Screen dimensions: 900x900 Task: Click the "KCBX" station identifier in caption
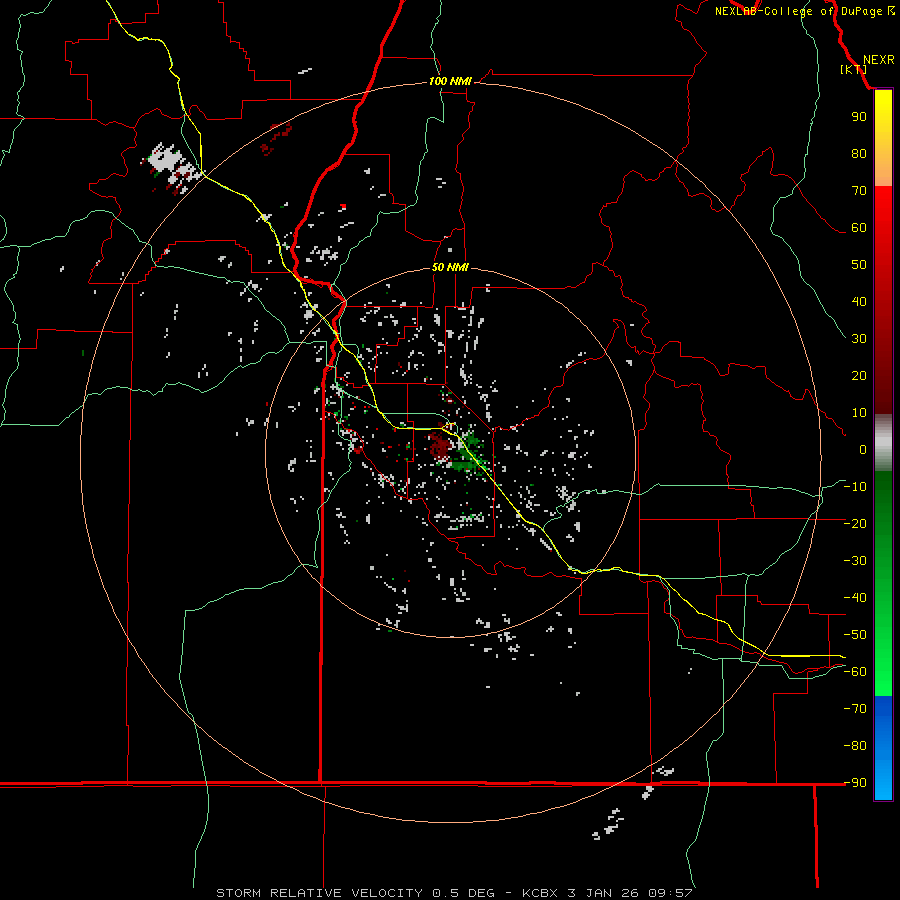[x=542, y=893]
